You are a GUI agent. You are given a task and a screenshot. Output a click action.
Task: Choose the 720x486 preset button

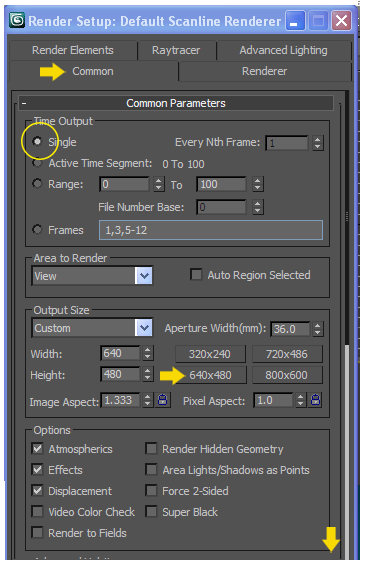287,354
